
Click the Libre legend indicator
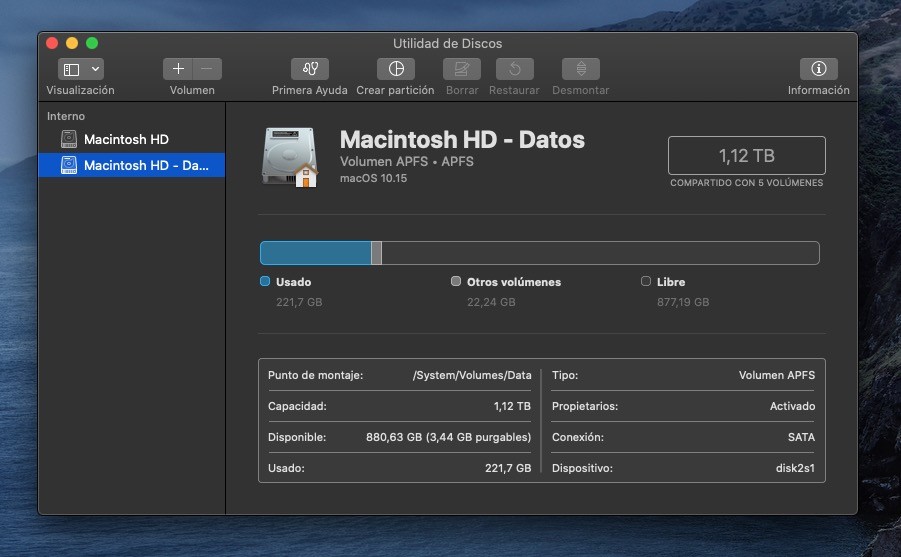click(x=646, y=281)
